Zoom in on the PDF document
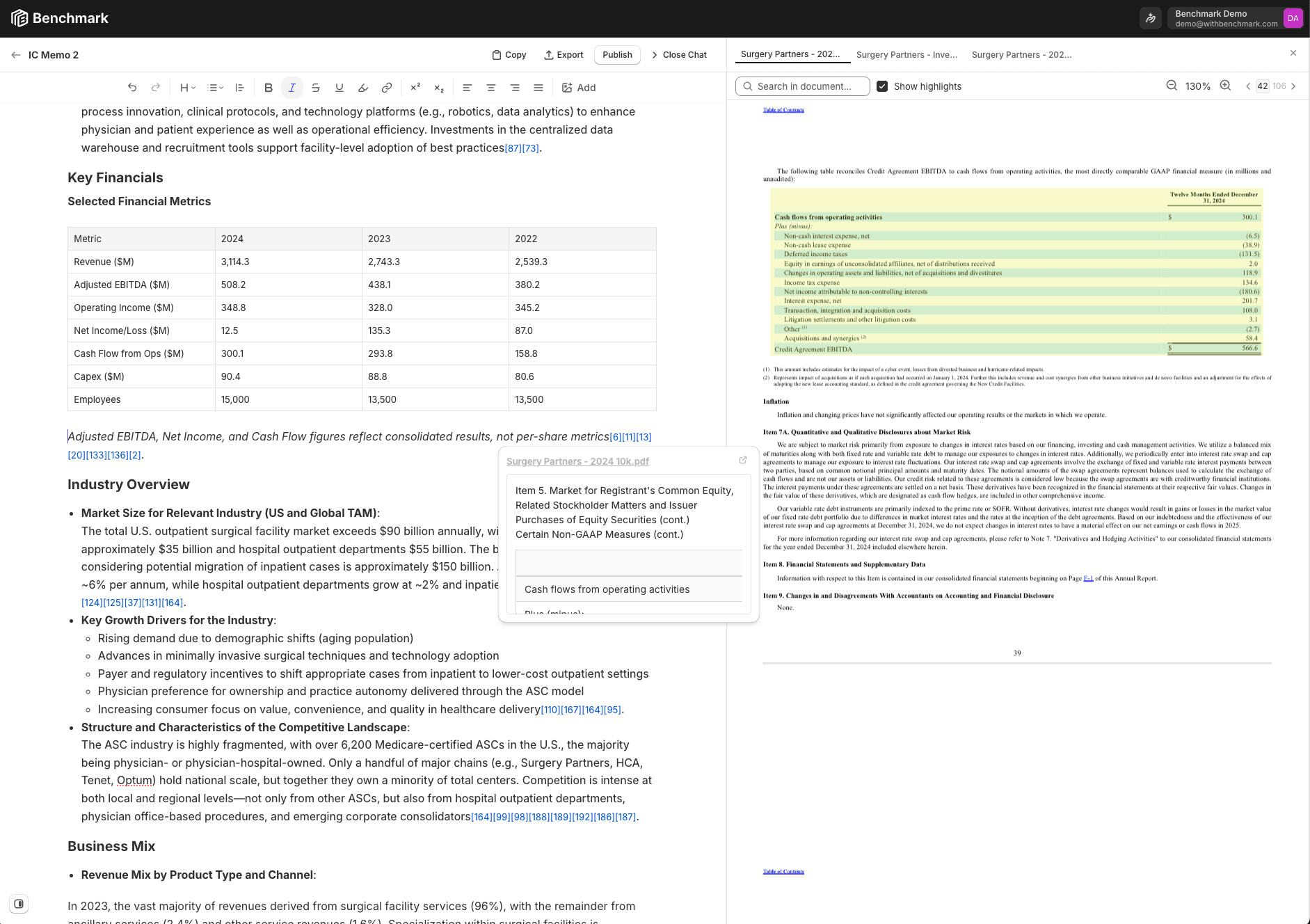 click(1225, 86)
